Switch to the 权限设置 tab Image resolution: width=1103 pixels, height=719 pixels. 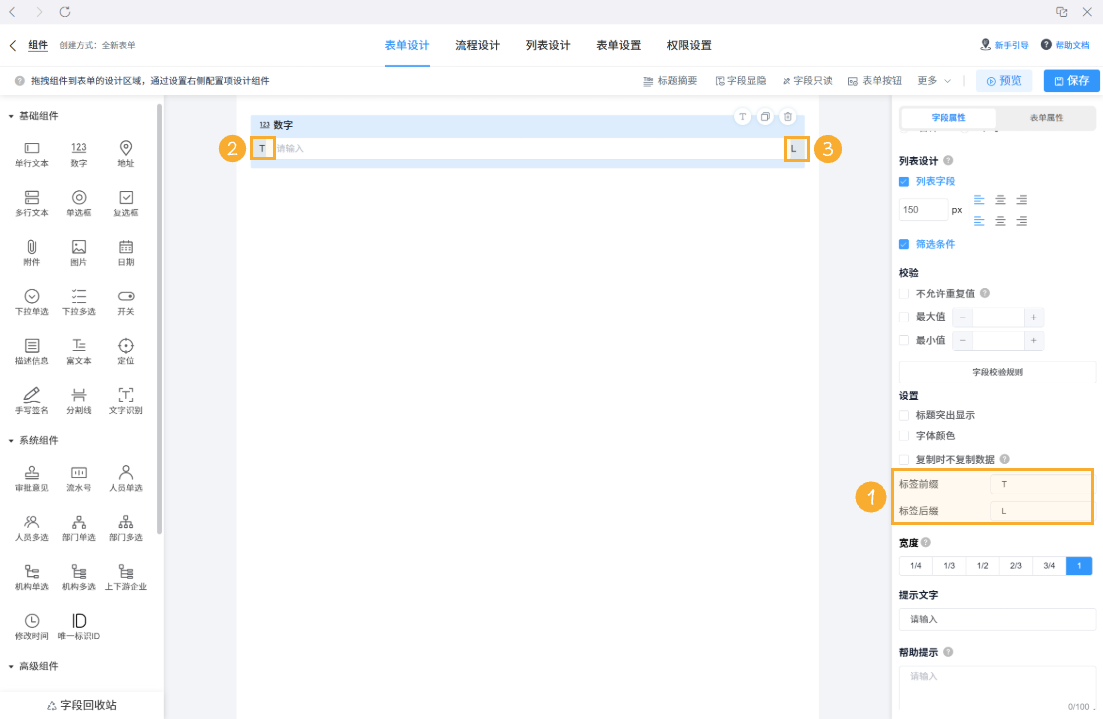(689, 45)
